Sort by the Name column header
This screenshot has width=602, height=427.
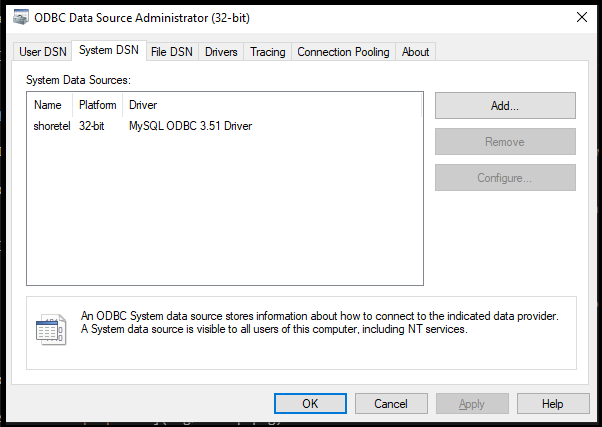[x=47, y=105]
